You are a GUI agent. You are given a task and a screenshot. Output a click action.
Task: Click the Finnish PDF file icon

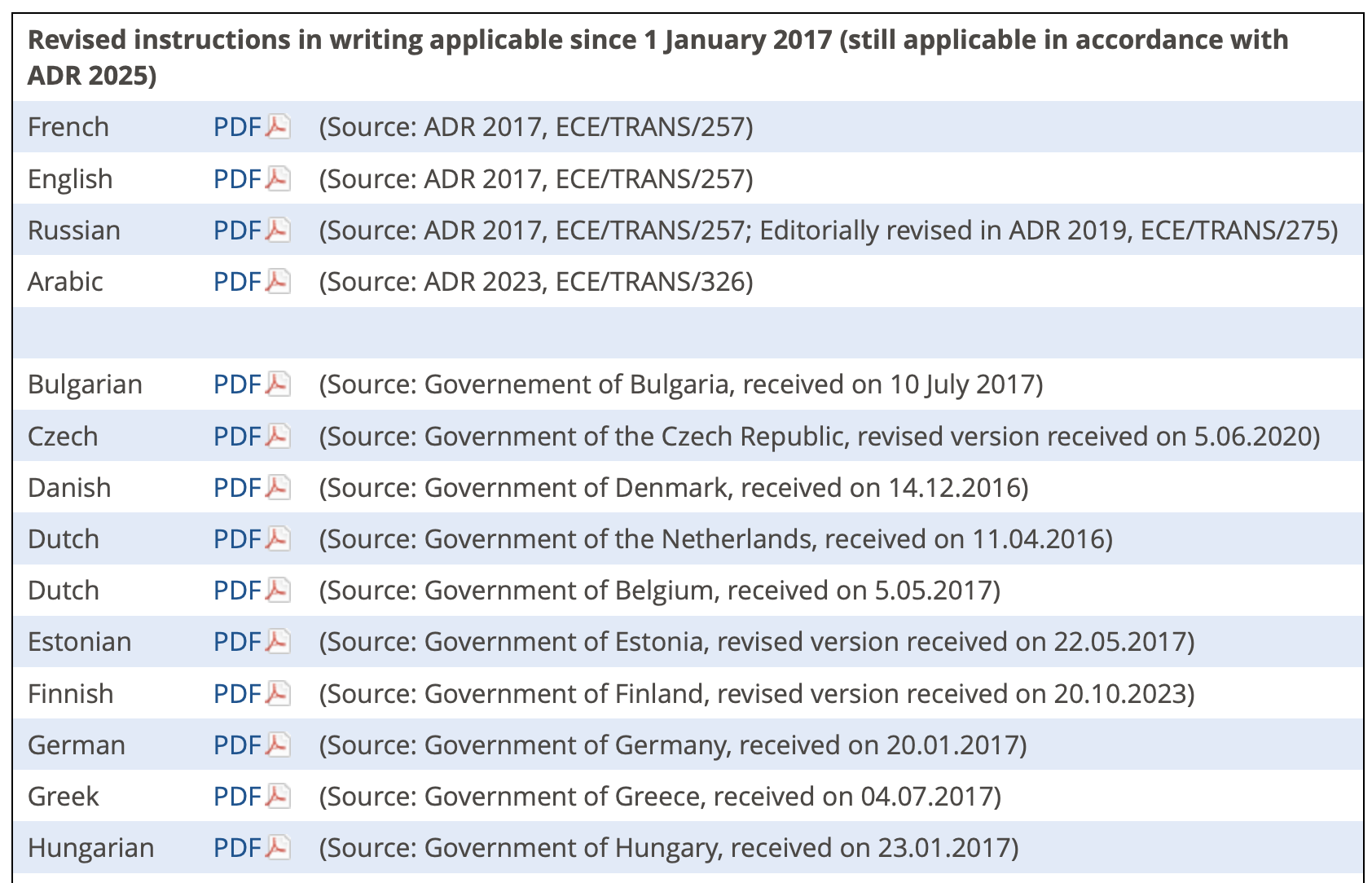[x=279, y=694]
